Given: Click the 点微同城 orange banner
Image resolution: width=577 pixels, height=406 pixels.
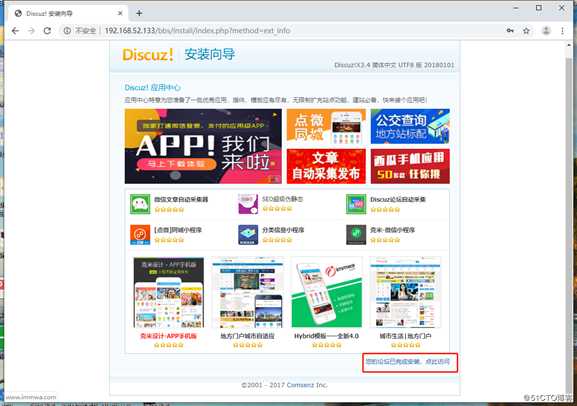Looking at the screenshot, I should 326,126.
